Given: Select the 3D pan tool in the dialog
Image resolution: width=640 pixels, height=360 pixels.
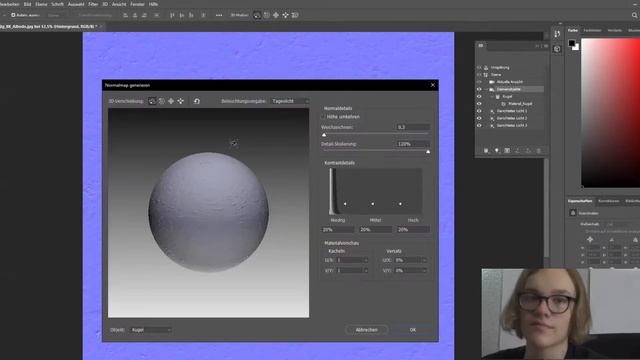Looking at the screenshot, I should [x=171, y=101].
